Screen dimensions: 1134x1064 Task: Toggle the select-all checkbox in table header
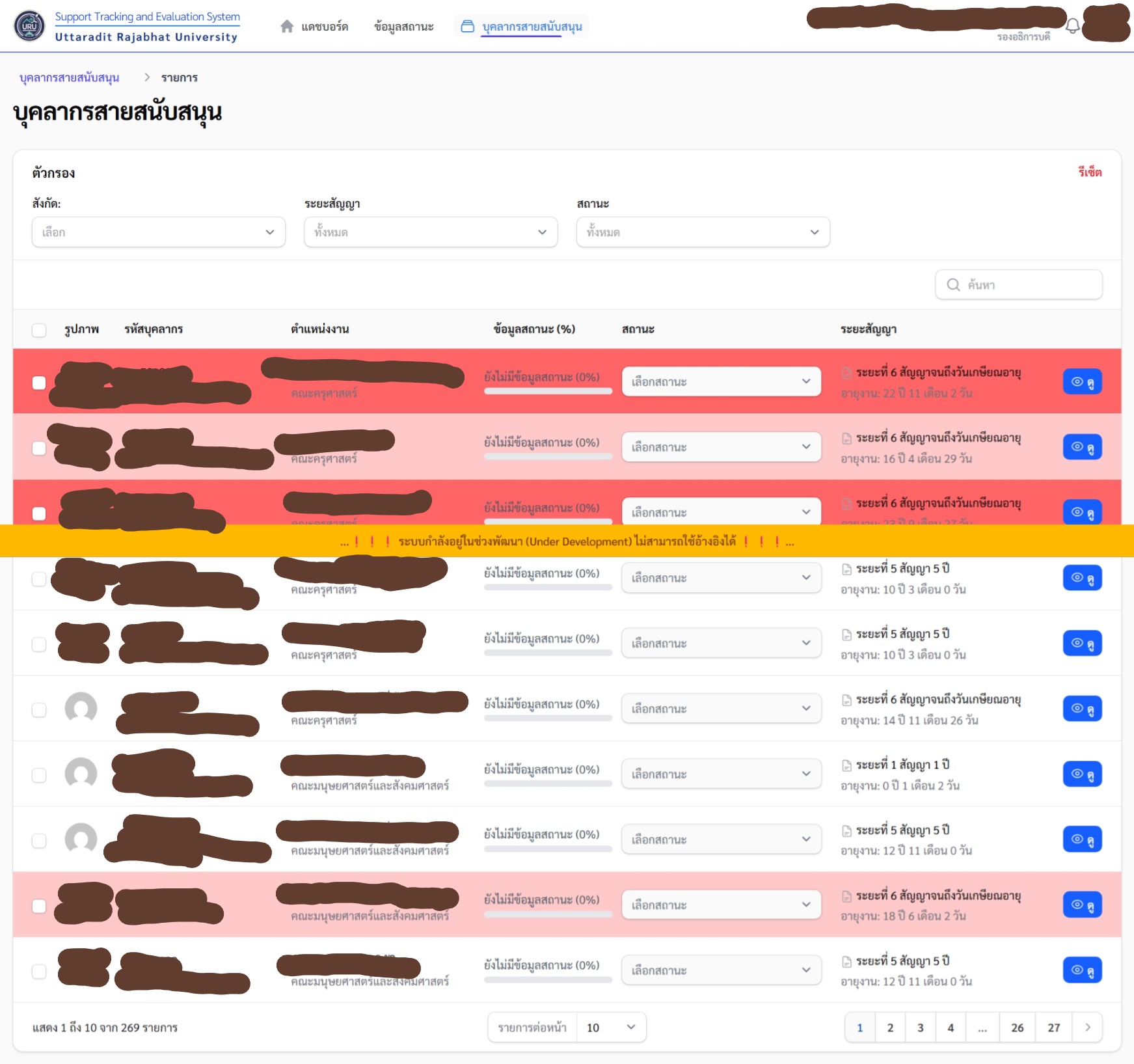[39, 330]
